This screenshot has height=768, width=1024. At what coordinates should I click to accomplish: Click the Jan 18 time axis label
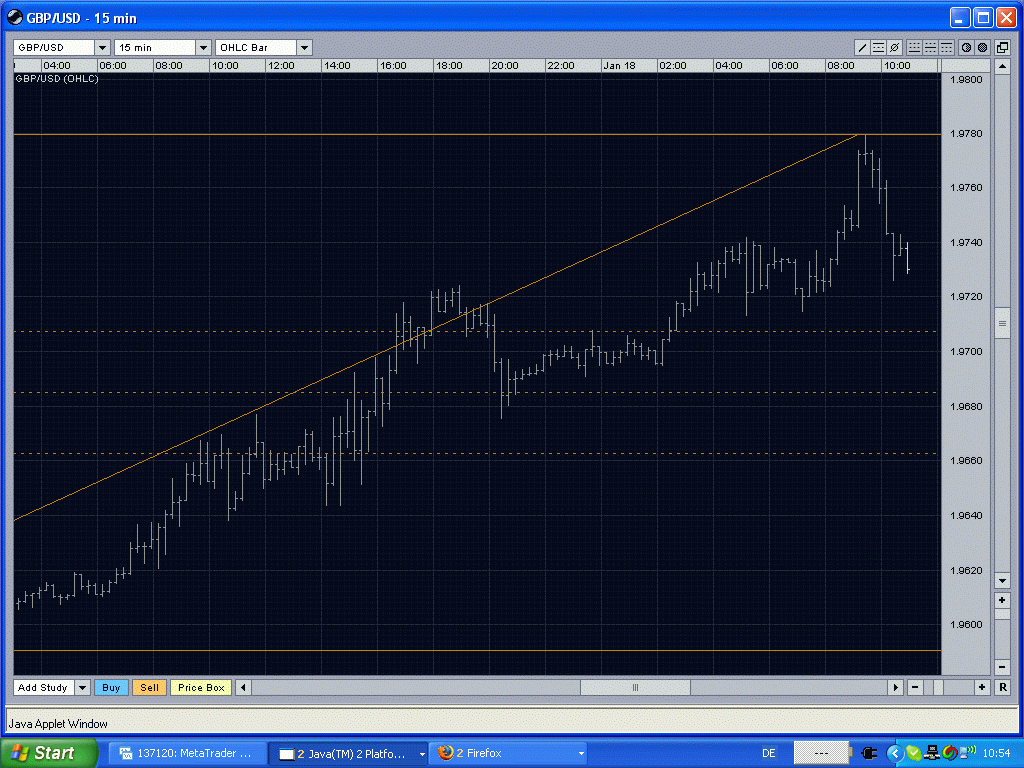click(619, 65)
